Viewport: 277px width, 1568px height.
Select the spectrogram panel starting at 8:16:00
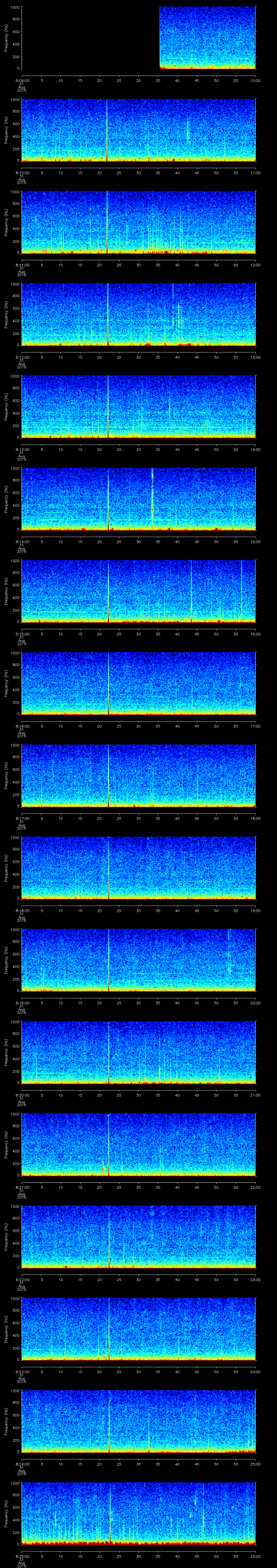[139, 683]
